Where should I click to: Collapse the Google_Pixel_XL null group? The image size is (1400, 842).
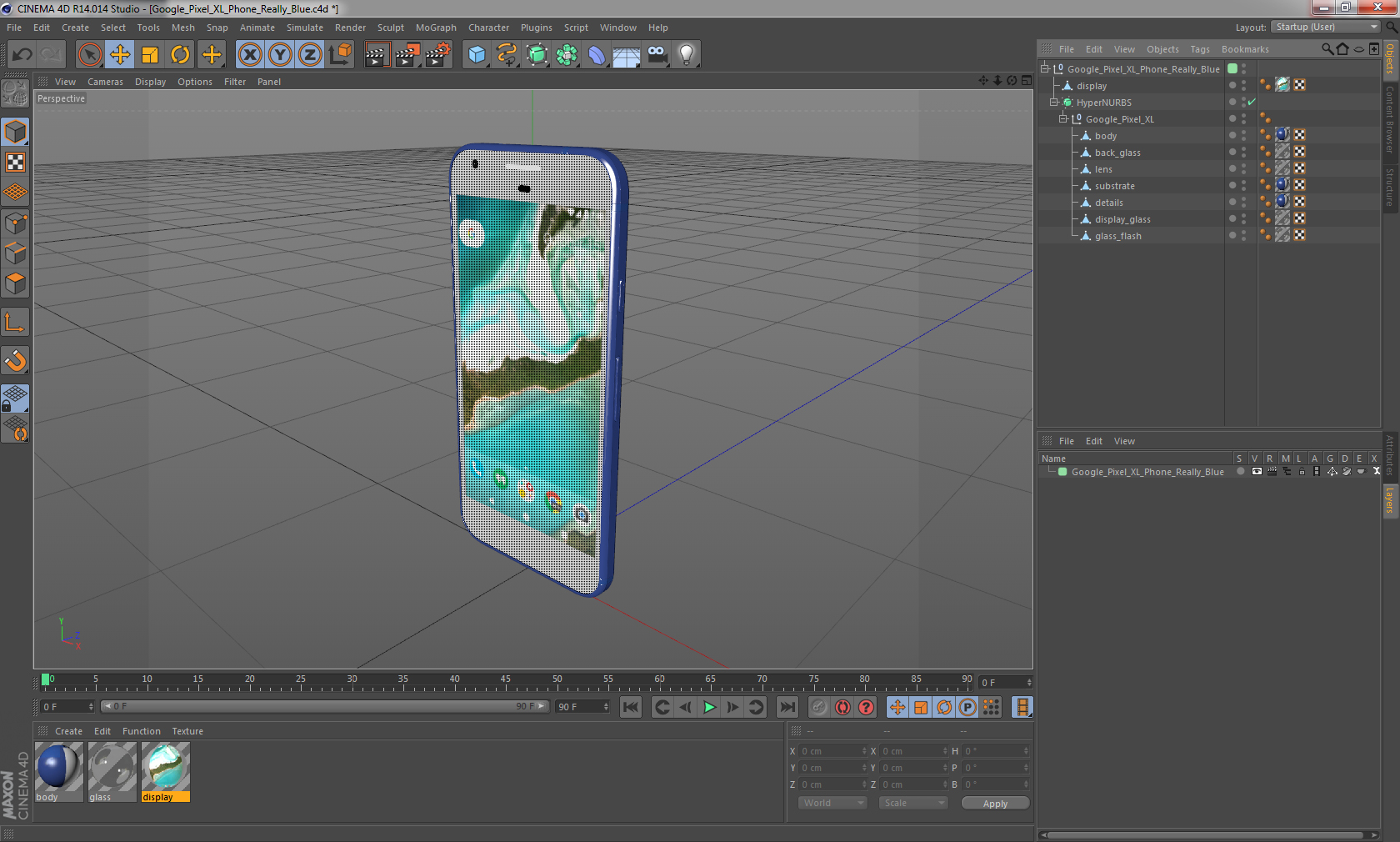point(1063,118)
